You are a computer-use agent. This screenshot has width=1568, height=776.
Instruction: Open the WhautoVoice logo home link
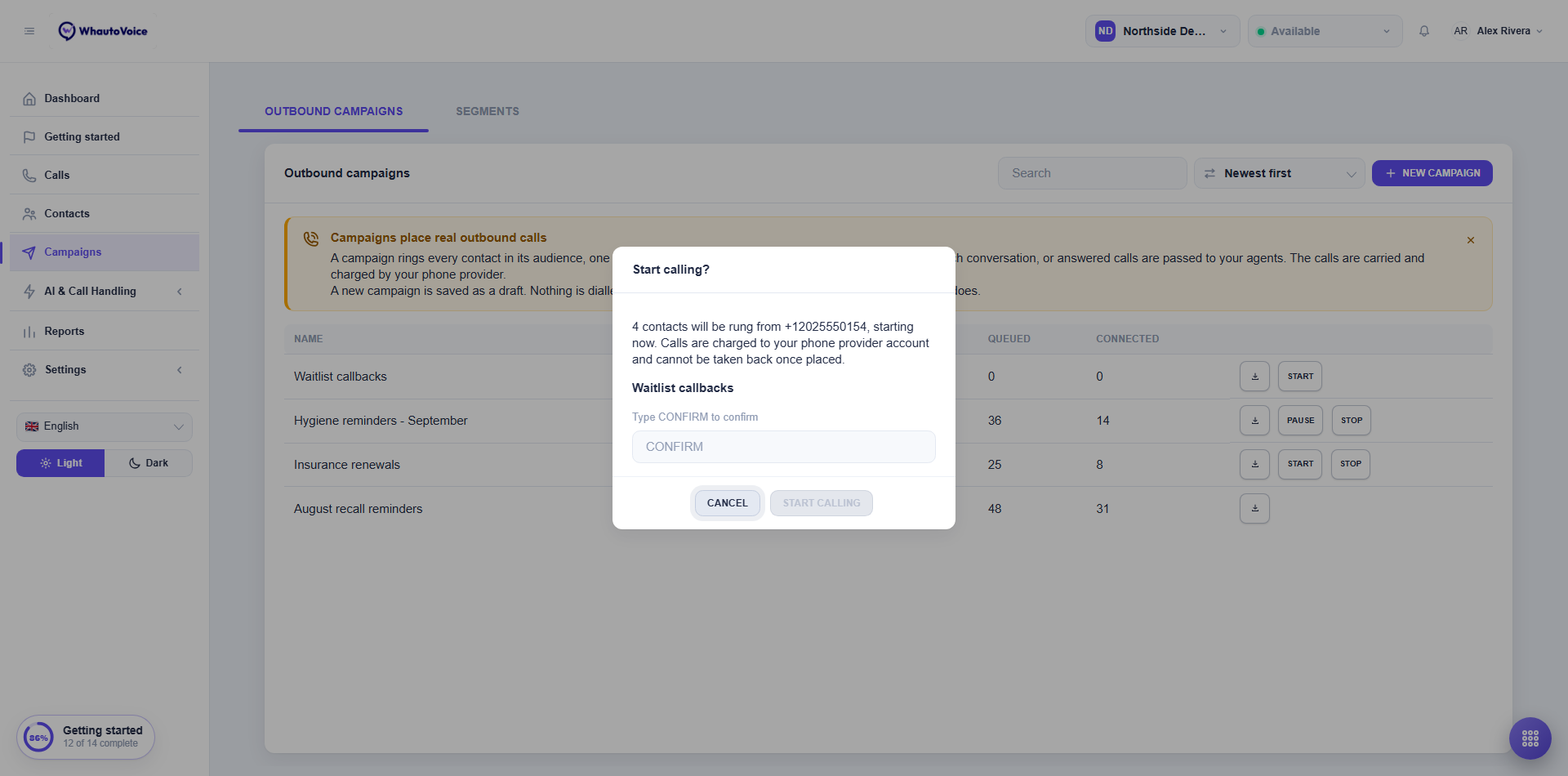(103, 31)
